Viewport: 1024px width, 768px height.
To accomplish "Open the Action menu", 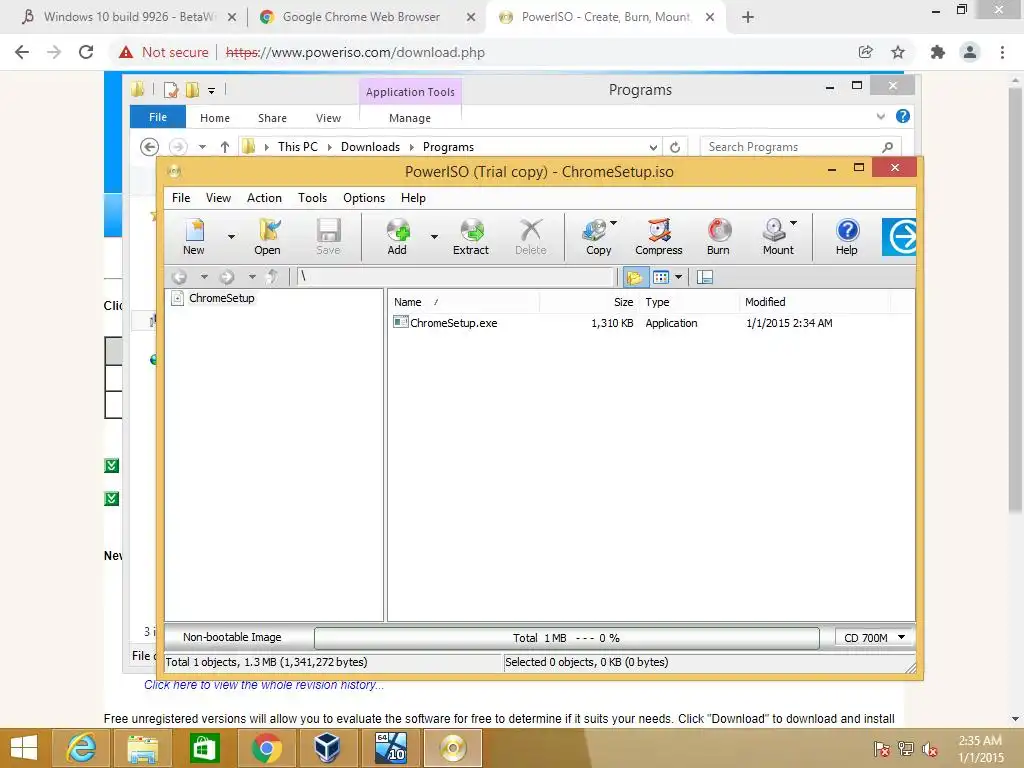I will 264,198.
